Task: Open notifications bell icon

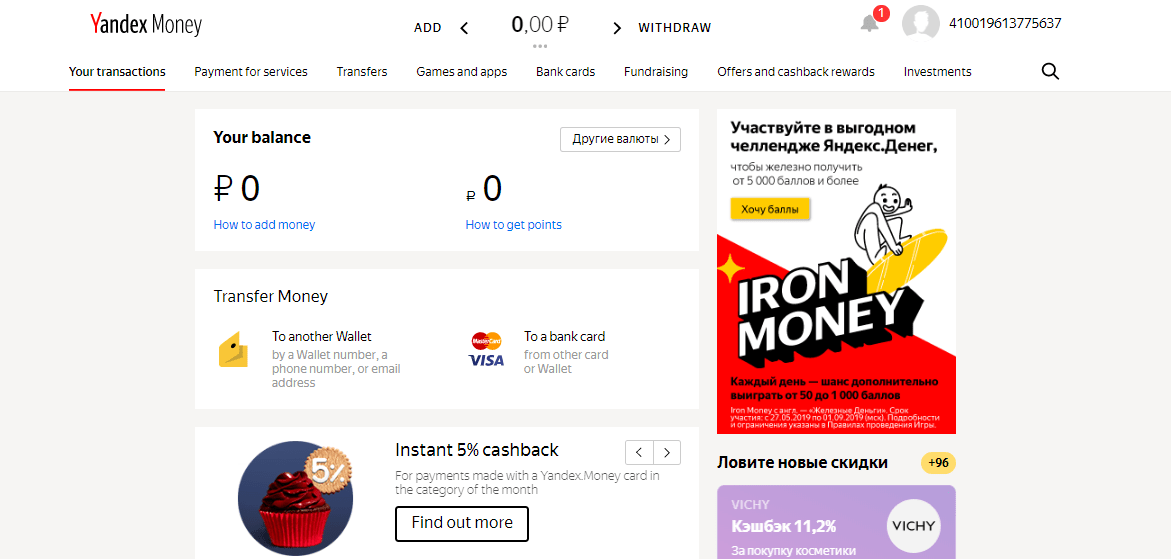Action: point(870,23)
